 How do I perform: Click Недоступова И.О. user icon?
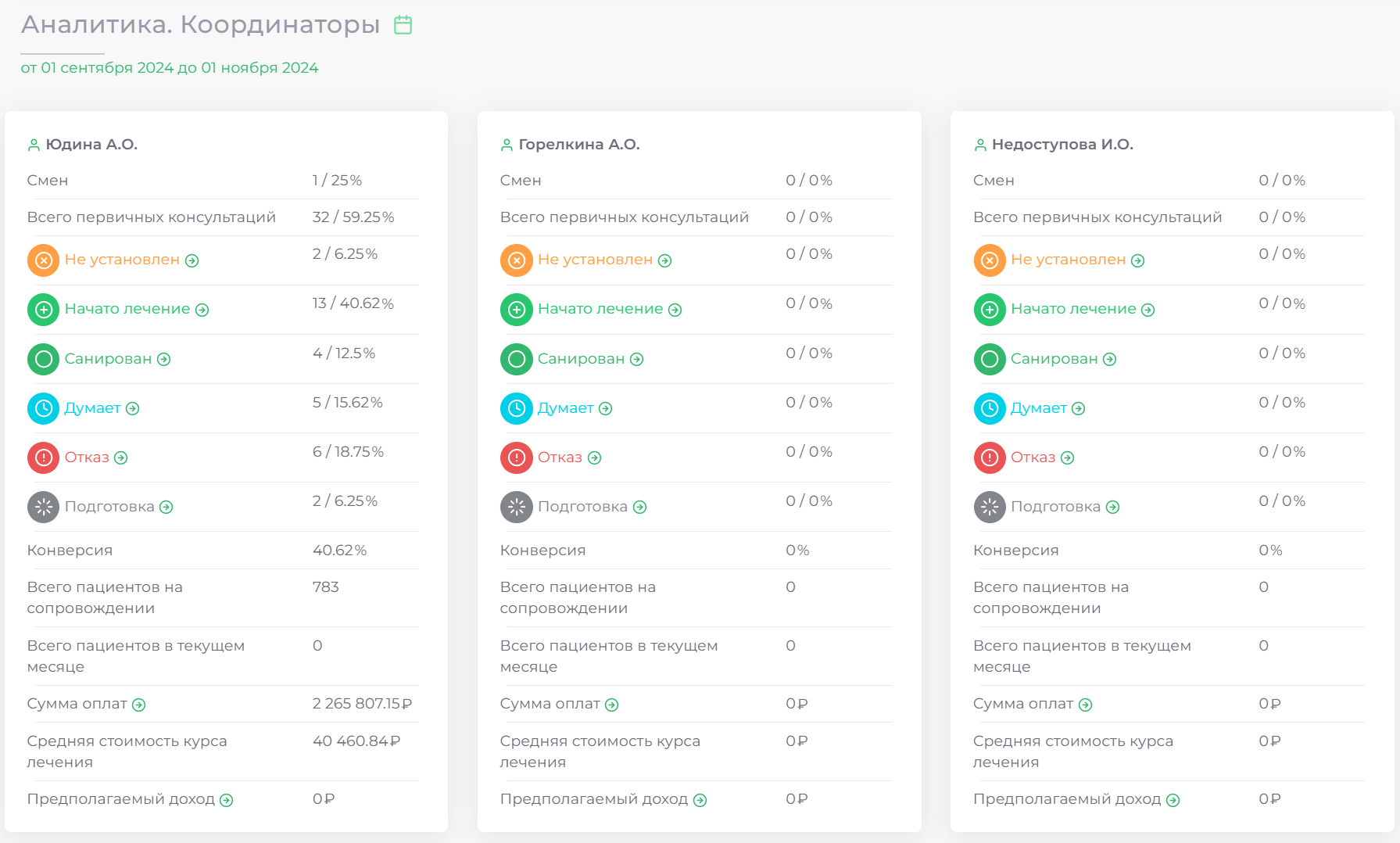(x=980, y=145)
